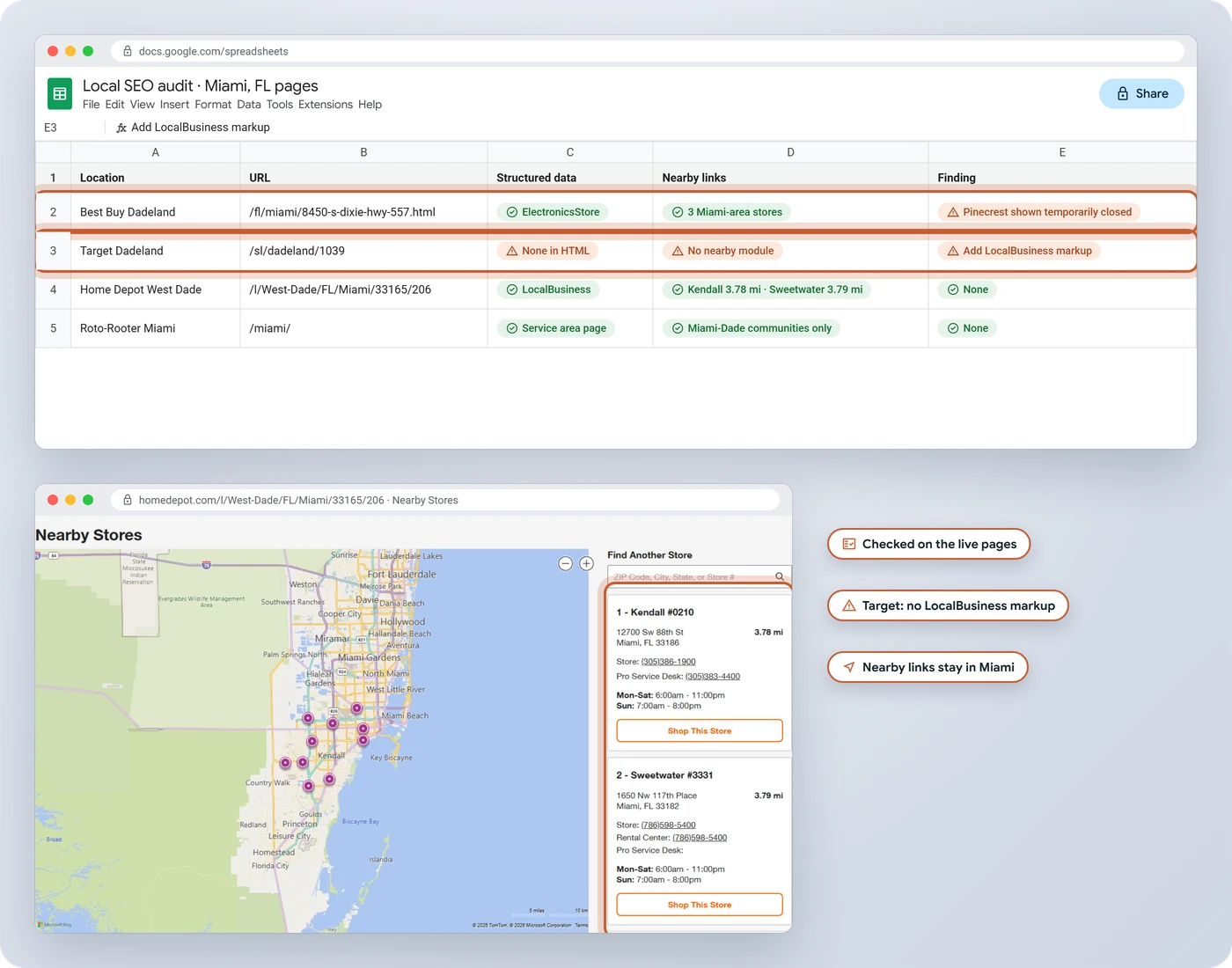Zoom out the map with the minus icon

(566, 563)
